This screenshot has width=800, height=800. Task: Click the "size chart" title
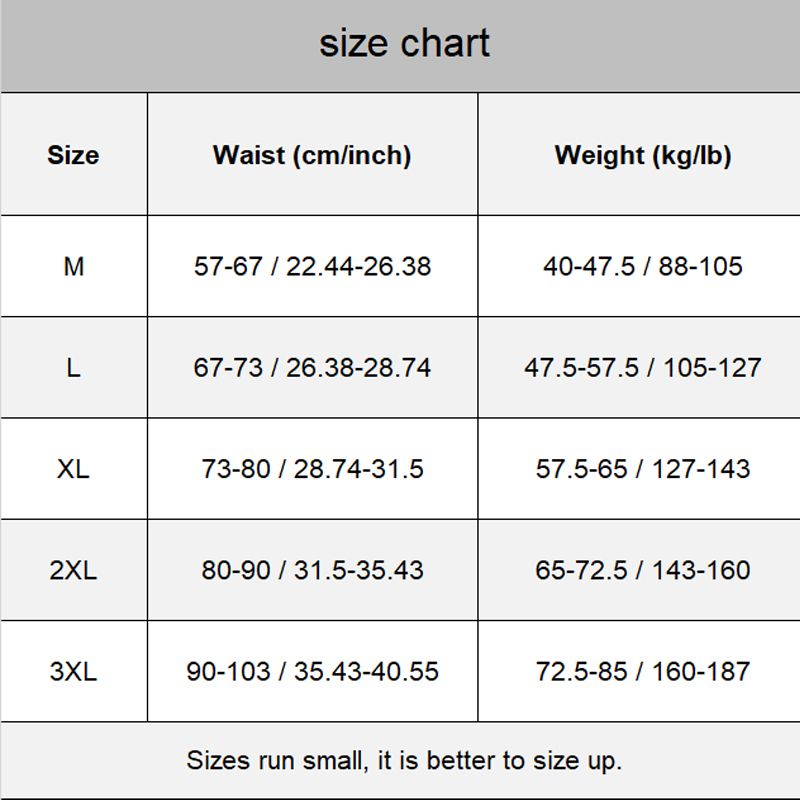404,44
